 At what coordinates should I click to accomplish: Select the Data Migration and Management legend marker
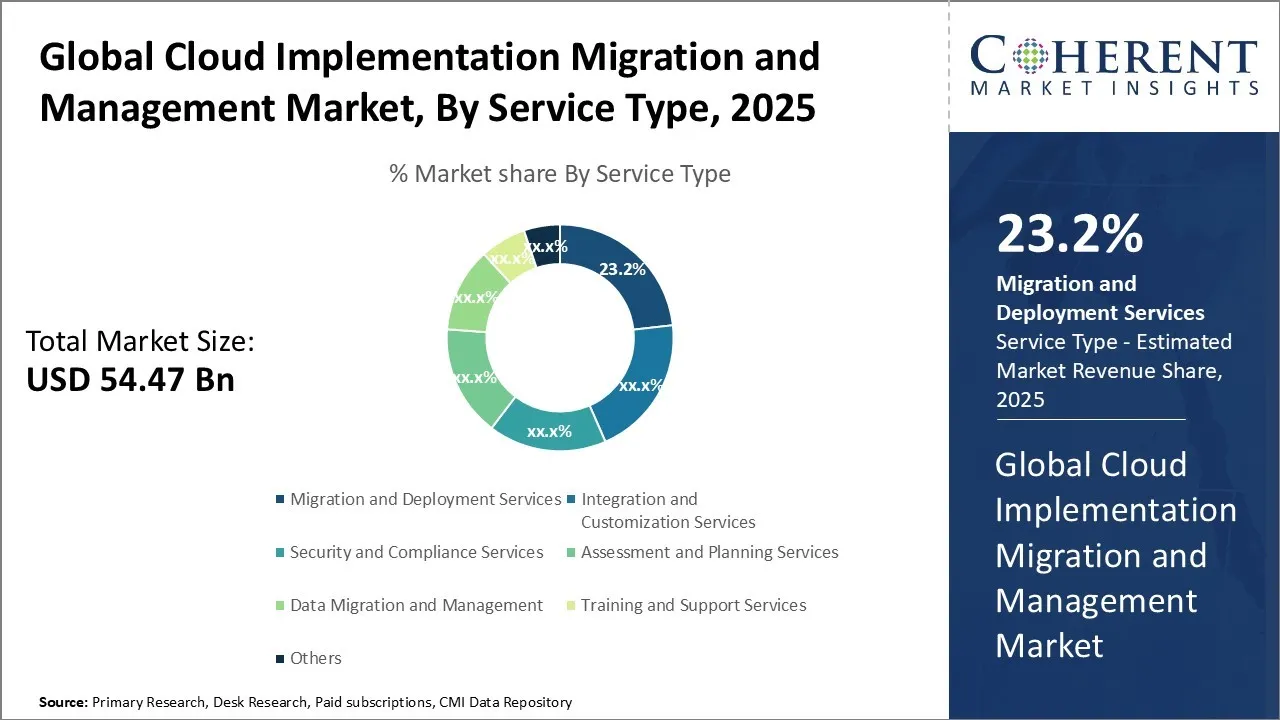pyautogui.click(x=280, y=605)
